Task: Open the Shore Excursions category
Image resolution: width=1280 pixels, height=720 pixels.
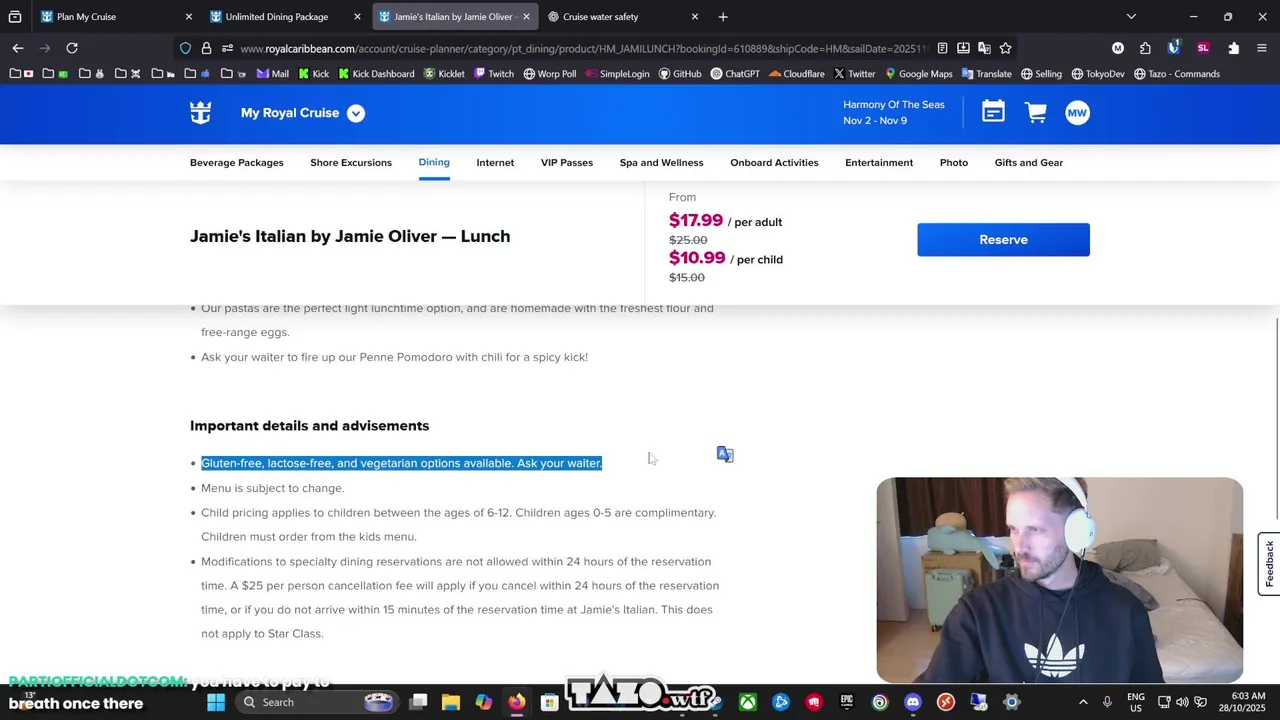Action: coord(351,163)
